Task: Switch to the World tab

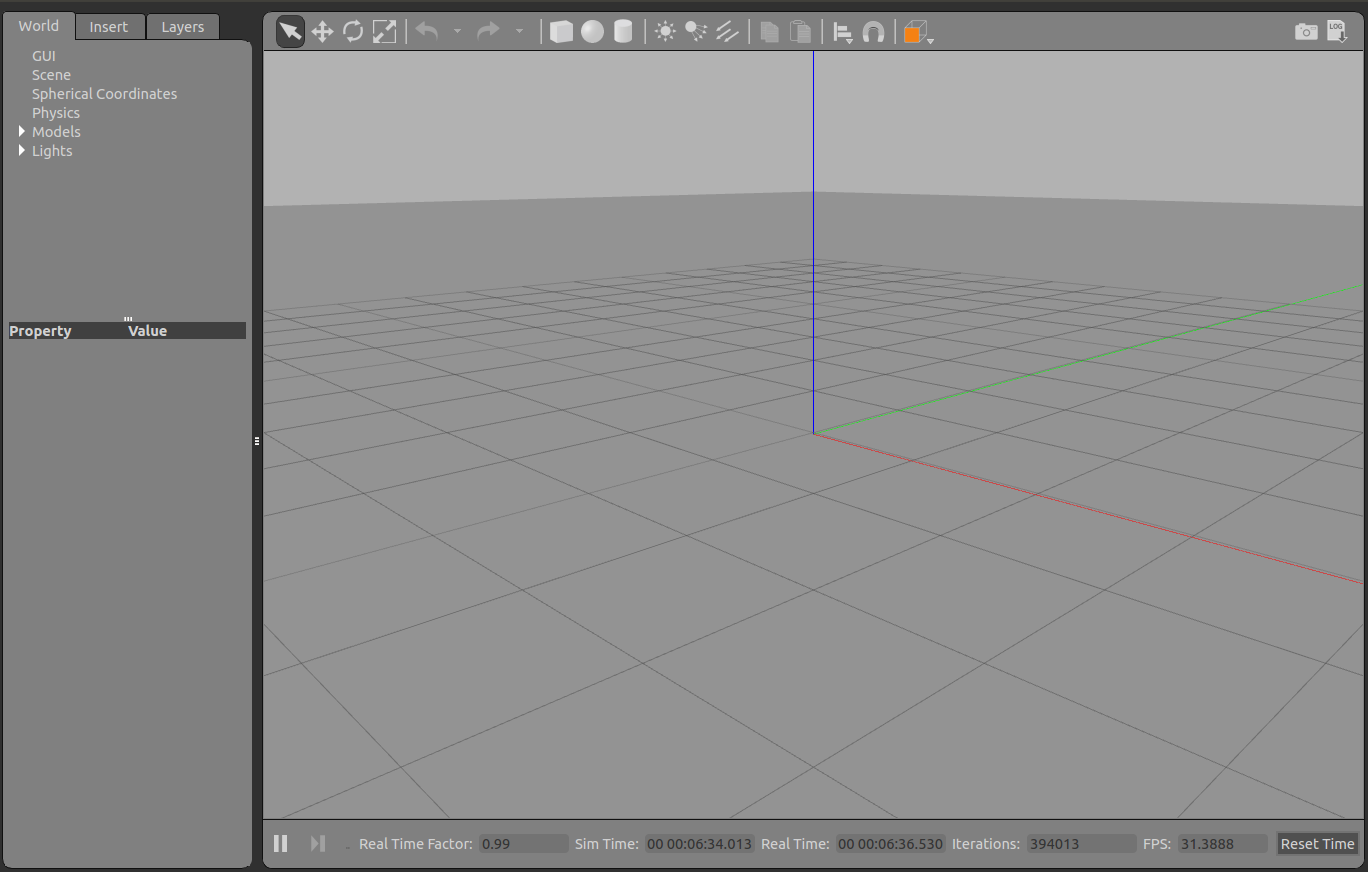Action: pos(38,26)
